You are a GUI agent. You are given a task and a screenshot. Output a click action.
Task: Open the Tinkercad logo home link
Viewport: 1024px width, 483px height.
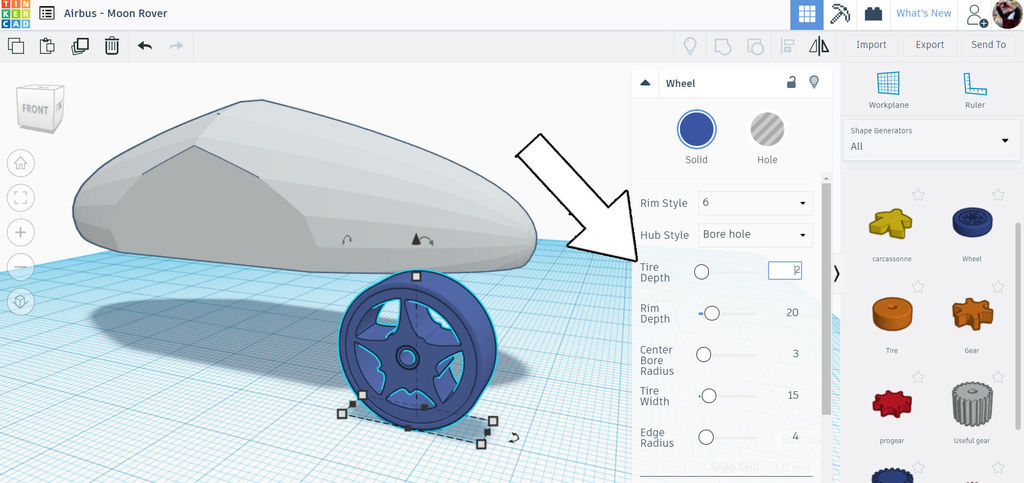15,14
